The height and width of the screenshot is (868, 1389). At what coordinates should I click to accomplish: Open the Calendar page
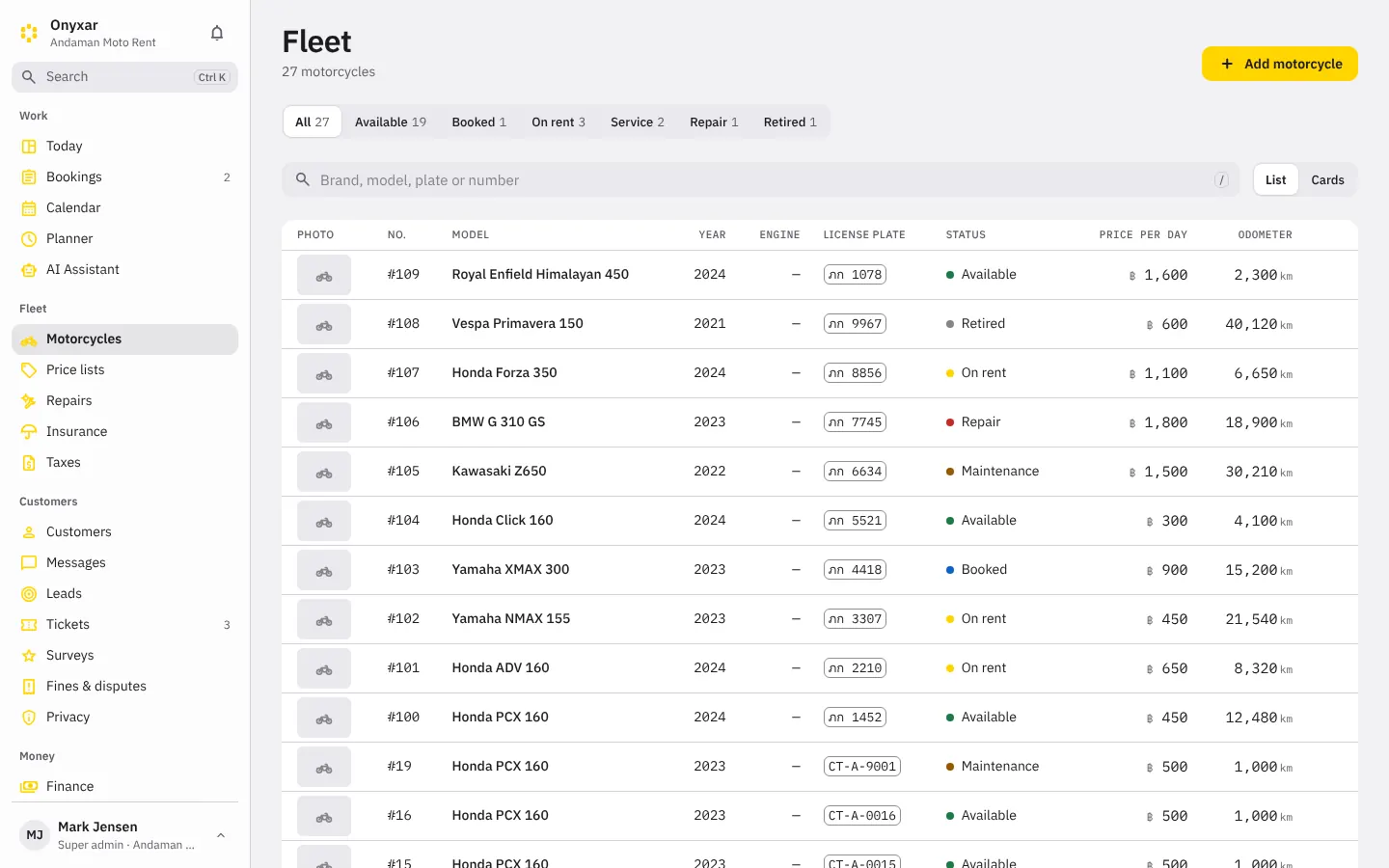[x=124, y=208]
